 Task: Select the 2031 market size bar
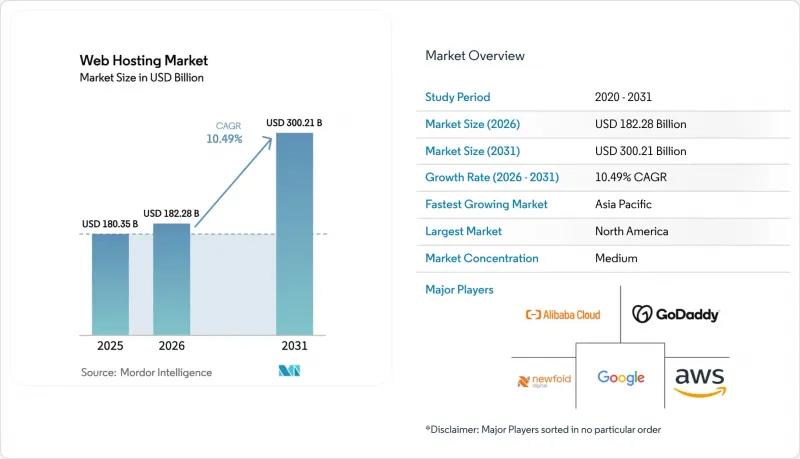pyautogui.click(x=294, y=234)
